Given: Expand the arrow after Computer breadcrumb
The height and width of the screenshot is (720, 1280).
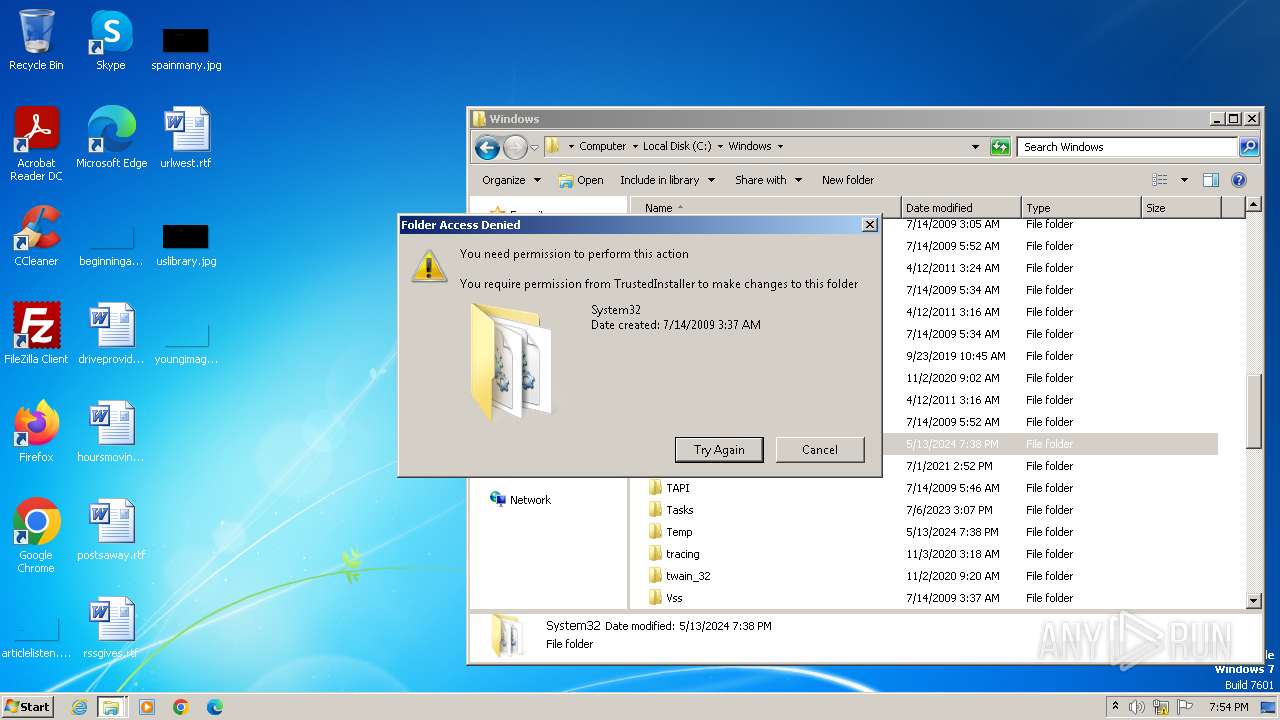Looking at the screenshot, I should click(x=634, y=147).
